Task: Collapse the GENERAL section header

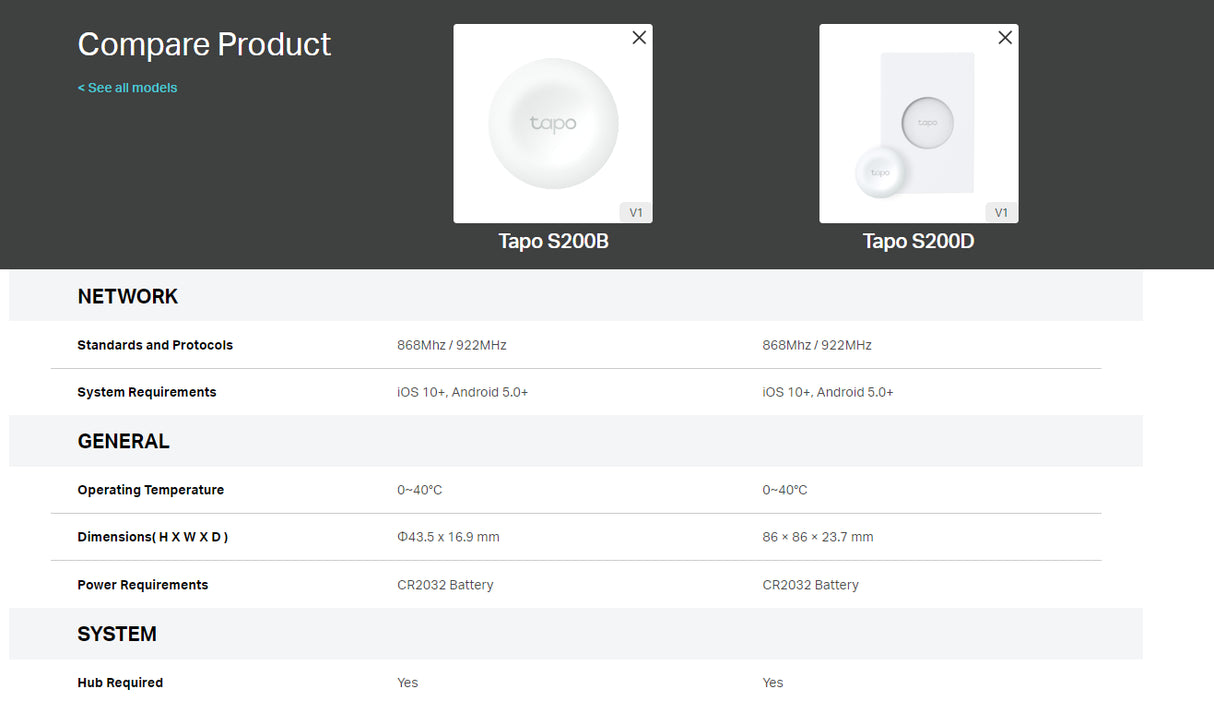Action: coord(124,441)
